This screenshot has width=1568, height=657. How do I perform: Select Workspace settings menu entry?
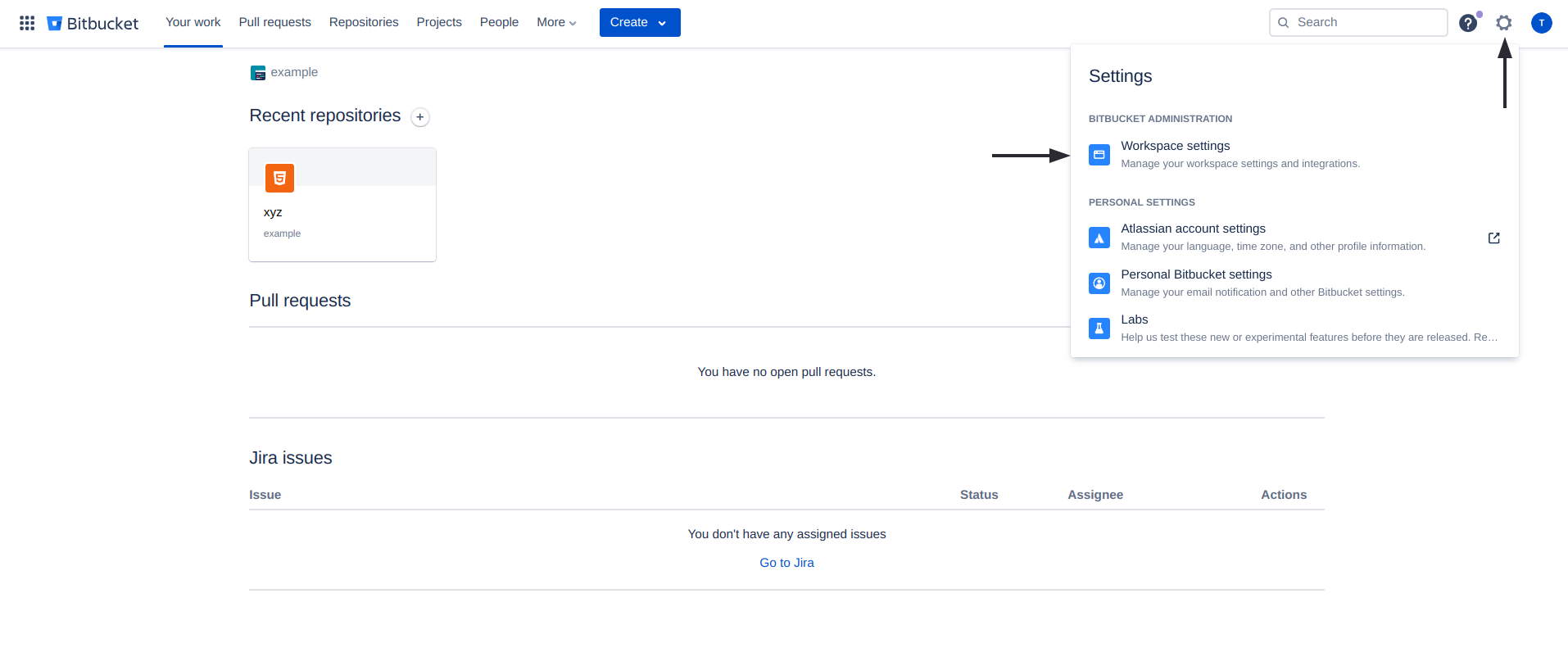1294,155
